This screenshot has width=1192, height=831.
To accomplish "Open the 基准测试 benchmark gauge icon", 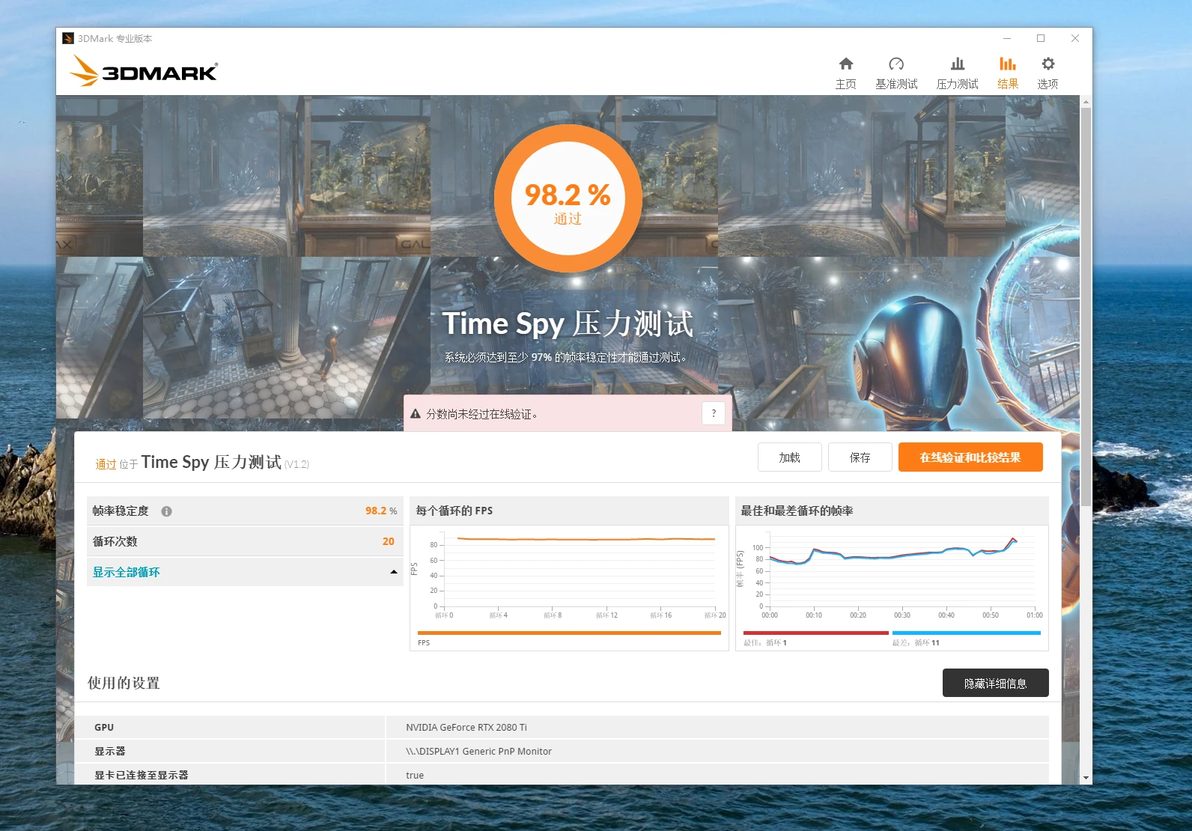I will click(896, 73).
